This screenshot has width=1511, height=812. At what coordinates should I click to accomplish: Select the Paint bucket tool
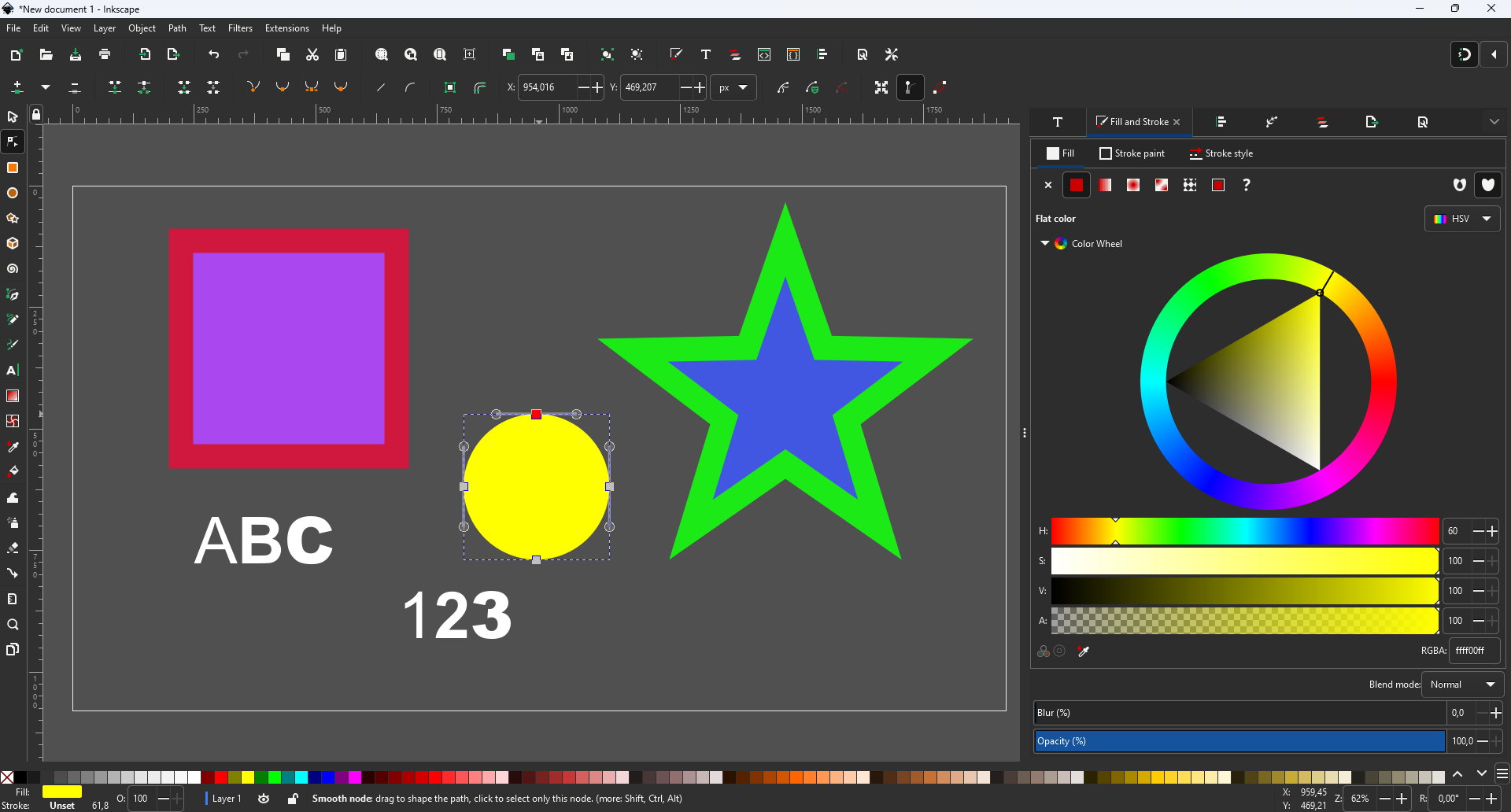tap(13, 471)
